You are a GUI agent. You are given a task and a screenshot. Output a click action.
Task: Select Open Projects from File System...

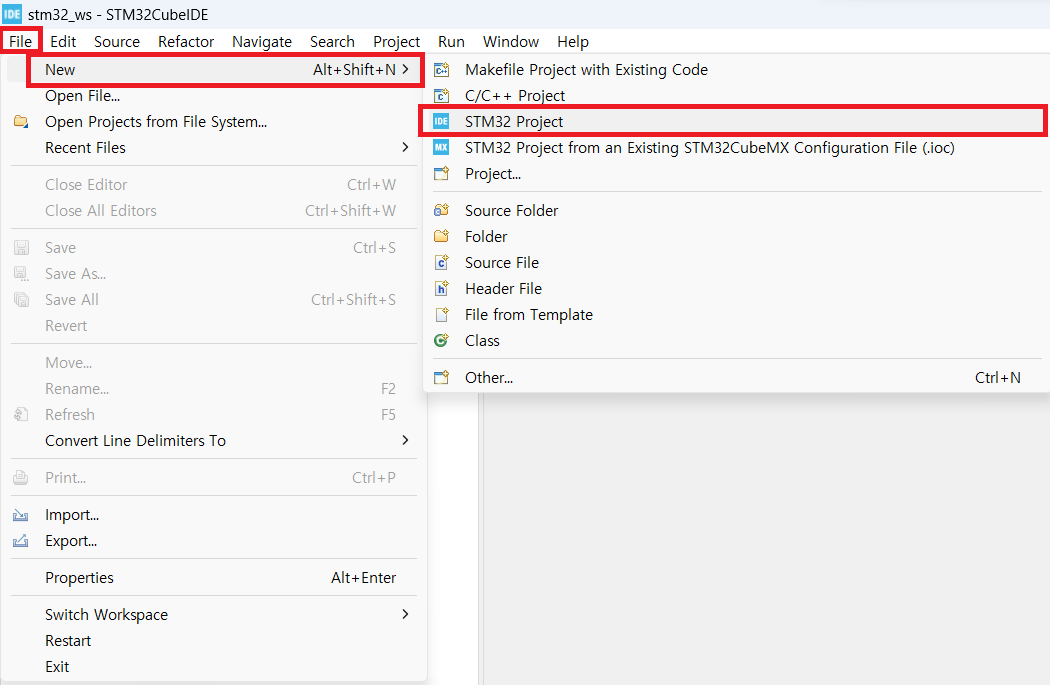click(214, 122)
